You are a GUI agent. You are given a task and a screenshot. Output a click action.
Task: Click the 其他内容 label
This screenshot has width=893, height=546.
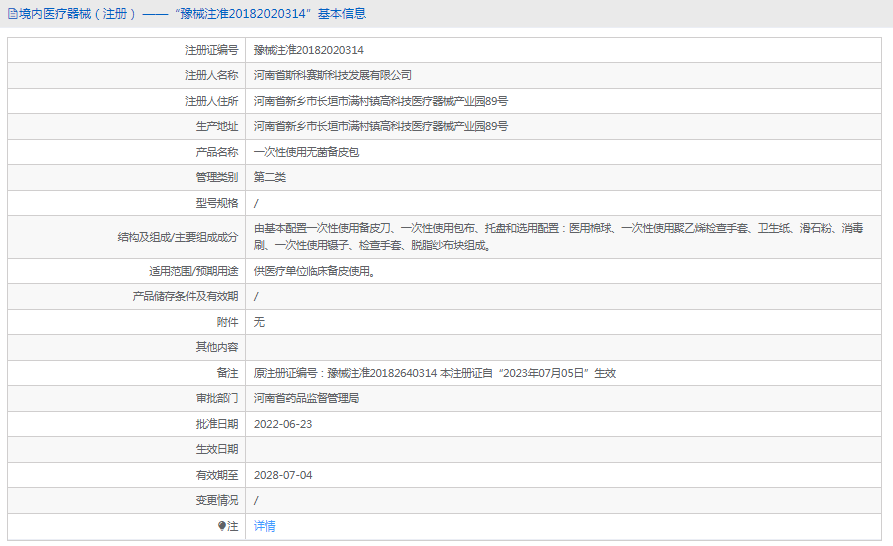tap(216, 347)
